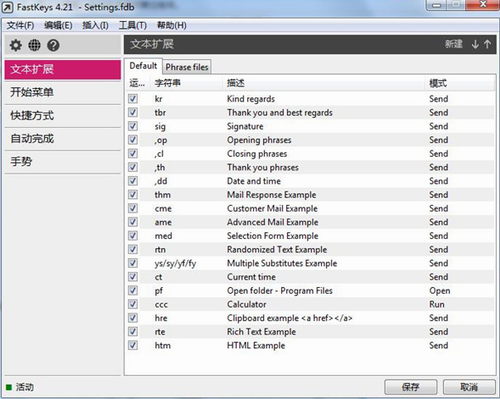Image resolution: width=500 pixels, height=399 pixels.
Task: Click the green 活动 status indicator
Action: (9, 387)
